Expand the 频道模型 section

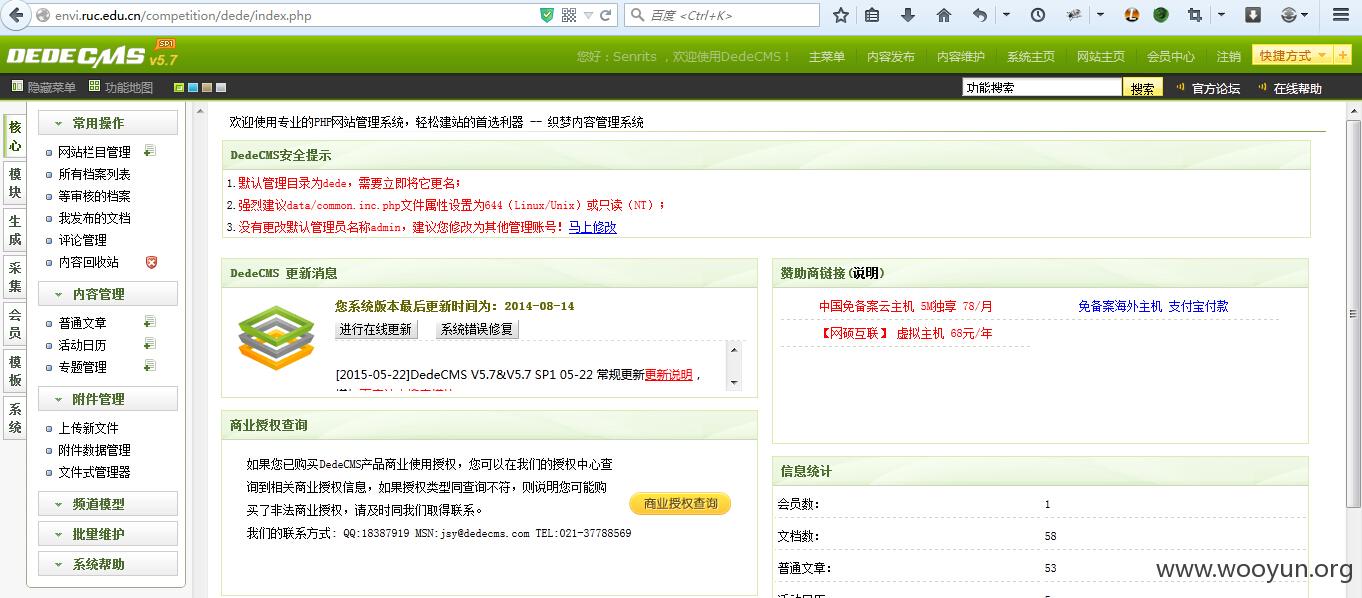(x=108, y=504)
